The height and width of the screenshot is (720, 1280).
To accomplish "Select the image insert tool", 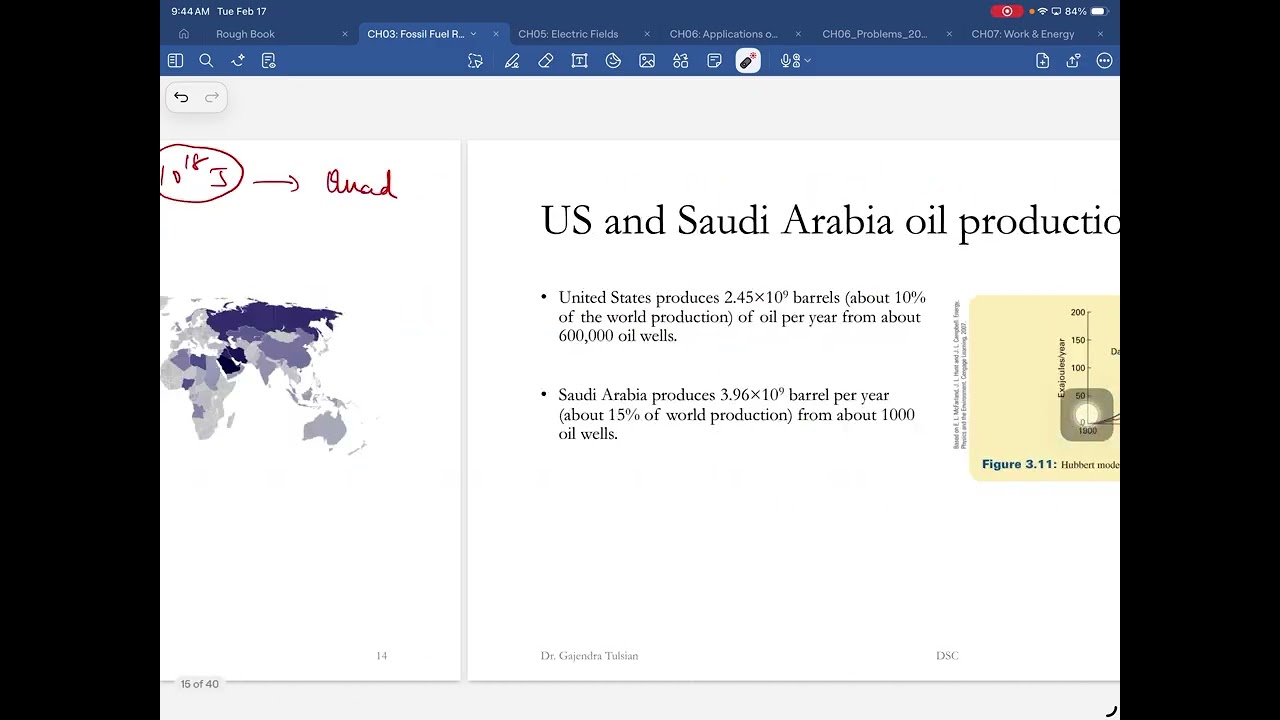I will 647,61.
